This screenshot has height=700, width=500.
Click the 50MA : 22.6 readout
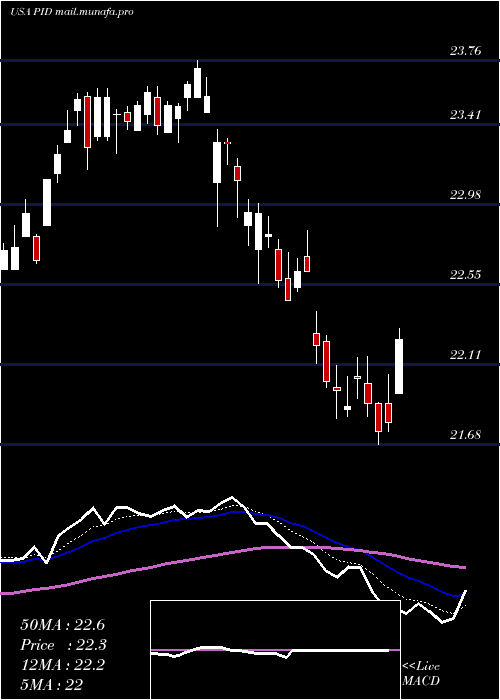pos(62,625)
